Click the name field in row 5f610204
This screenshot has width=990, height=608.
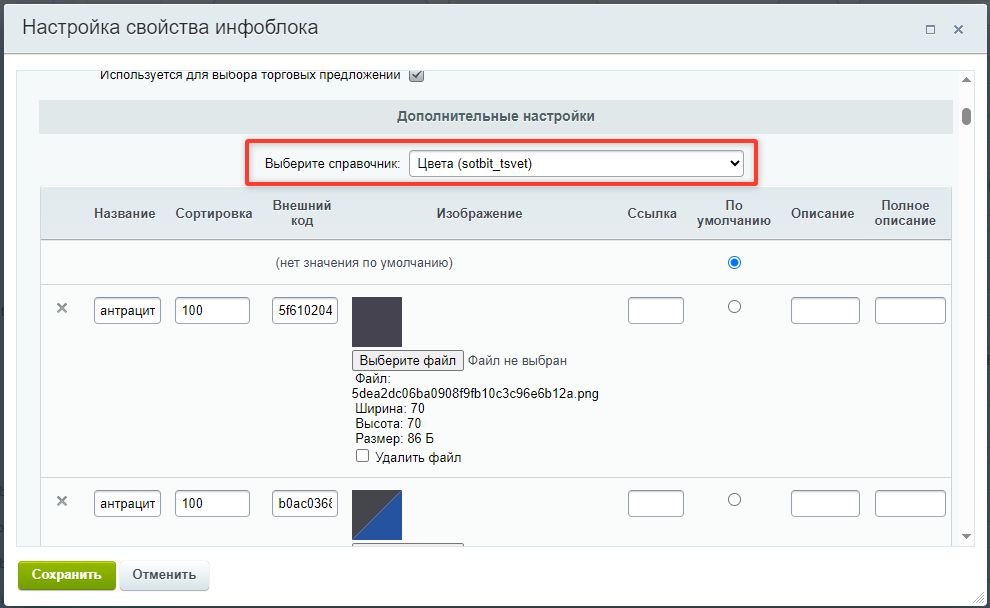128,311
